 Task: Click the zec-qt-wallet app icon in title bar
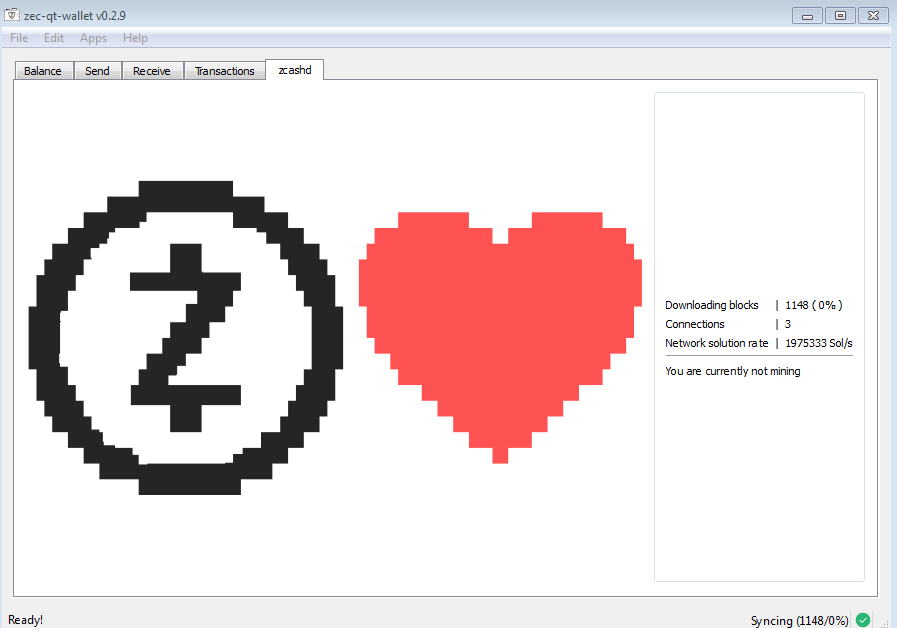pos(12,15)
